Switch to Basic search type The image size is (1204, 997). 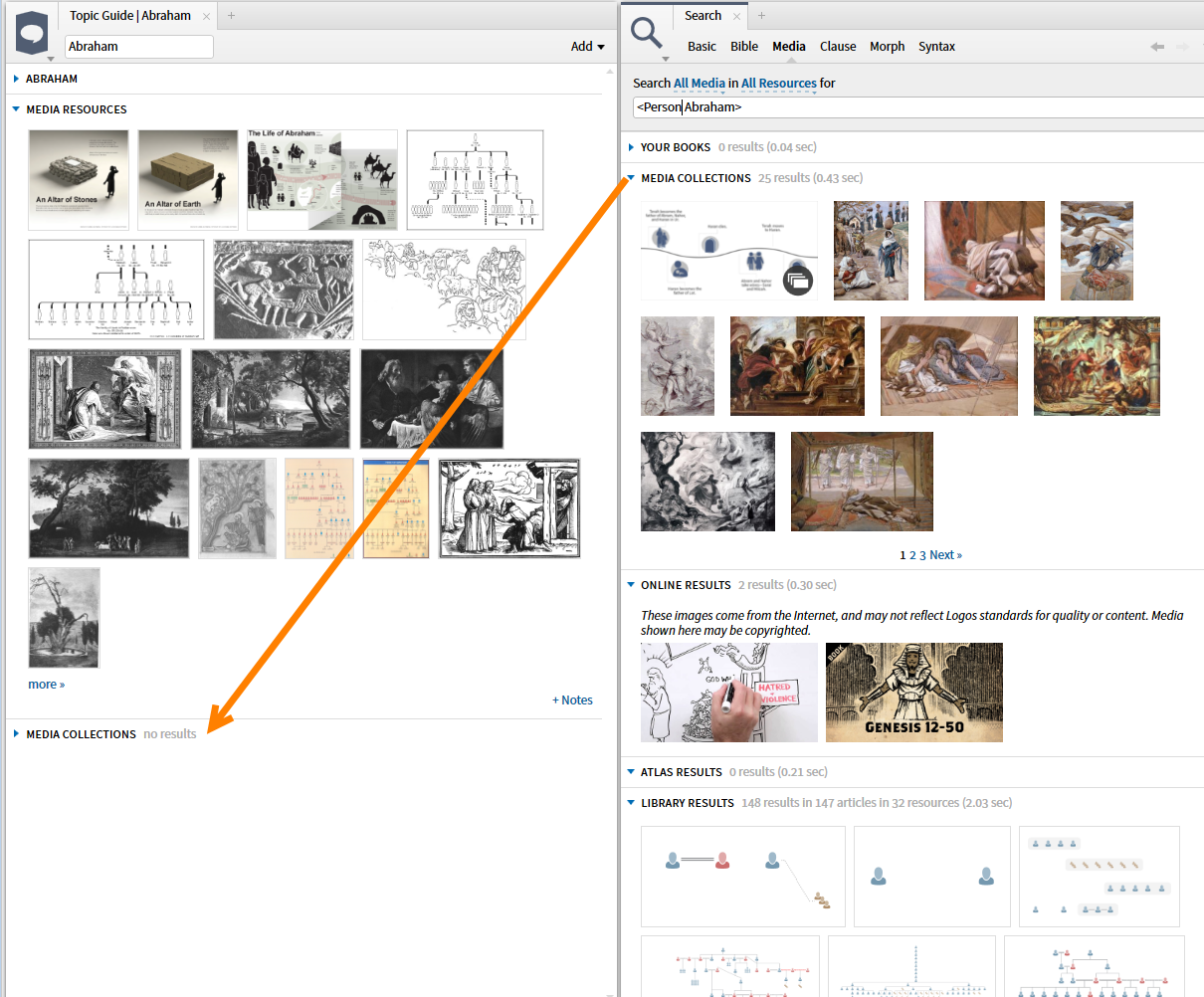(x=702, y=47)
